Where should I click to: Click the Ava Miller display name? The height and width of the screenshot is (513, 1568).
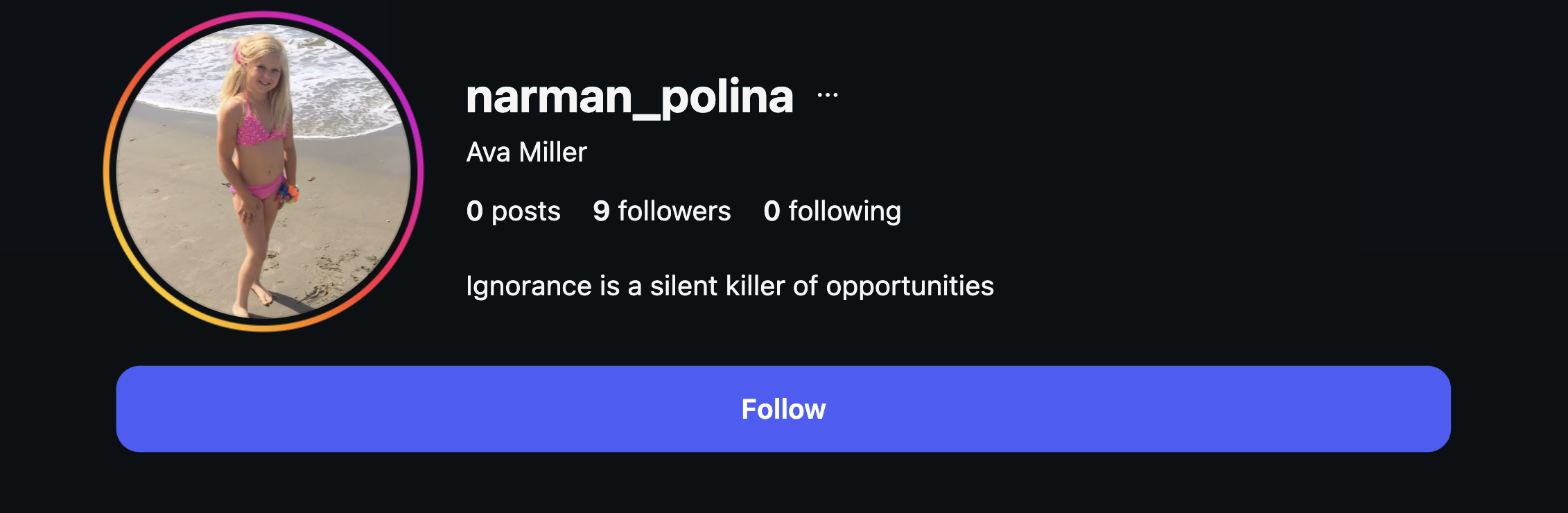click(x=526, y=152)
